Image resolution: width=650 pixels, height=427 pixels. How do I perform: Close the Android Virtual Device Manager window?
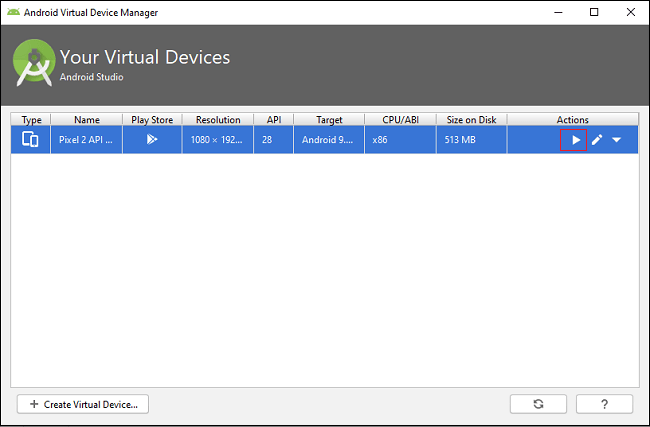click(x=631, y=12)
